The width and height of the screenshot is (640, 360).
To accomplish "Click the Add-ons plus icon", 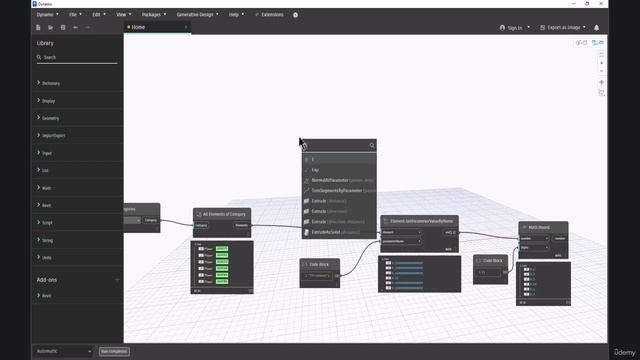I will 117,280.
